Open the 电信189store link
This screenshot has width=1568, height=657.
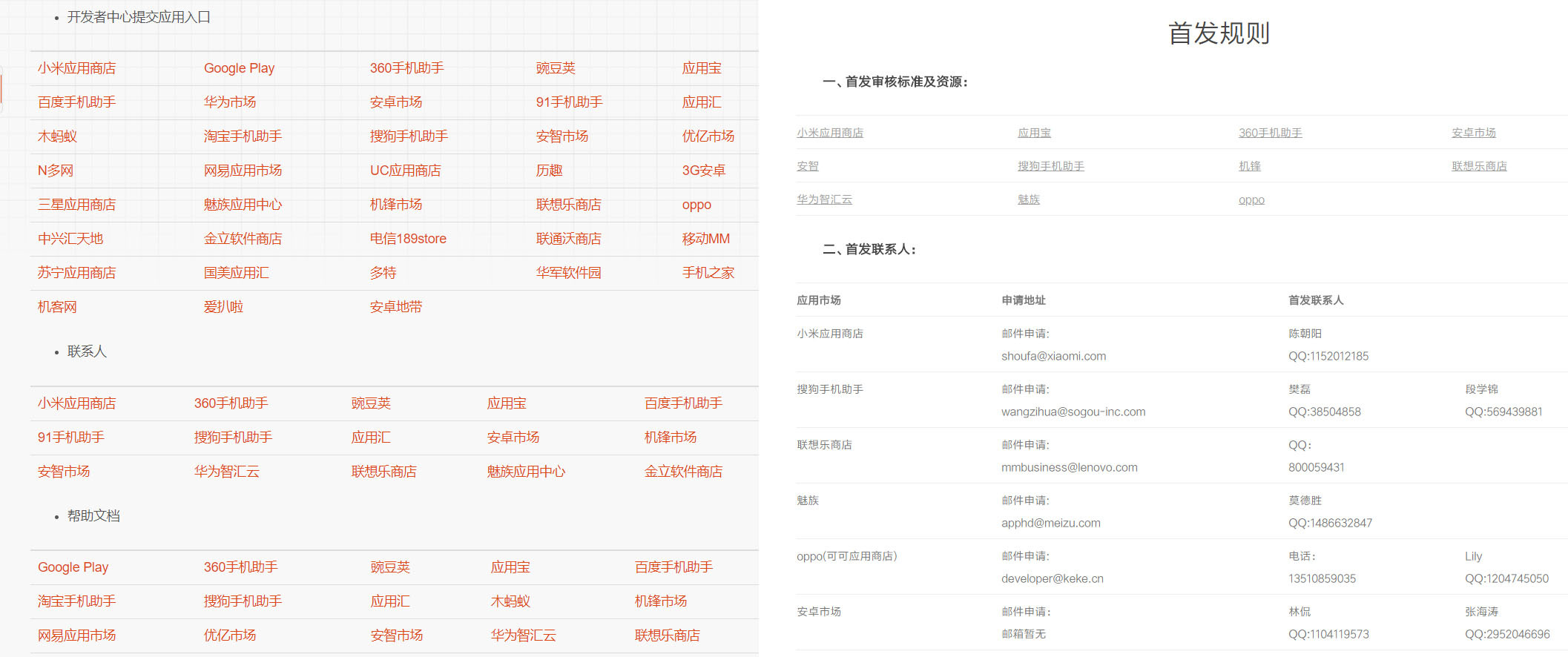(408, 239)
